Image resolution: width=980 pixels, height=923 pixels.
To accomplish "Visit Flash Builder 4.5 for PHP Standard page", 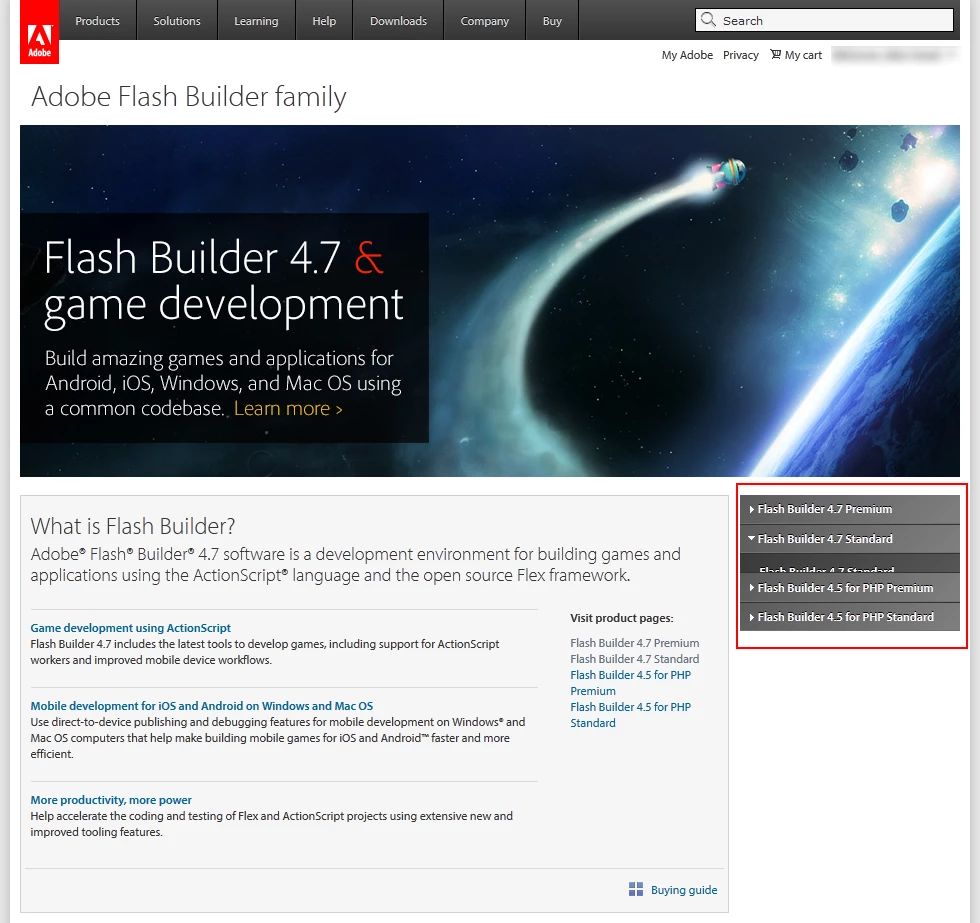I will [x=630, y=714].
